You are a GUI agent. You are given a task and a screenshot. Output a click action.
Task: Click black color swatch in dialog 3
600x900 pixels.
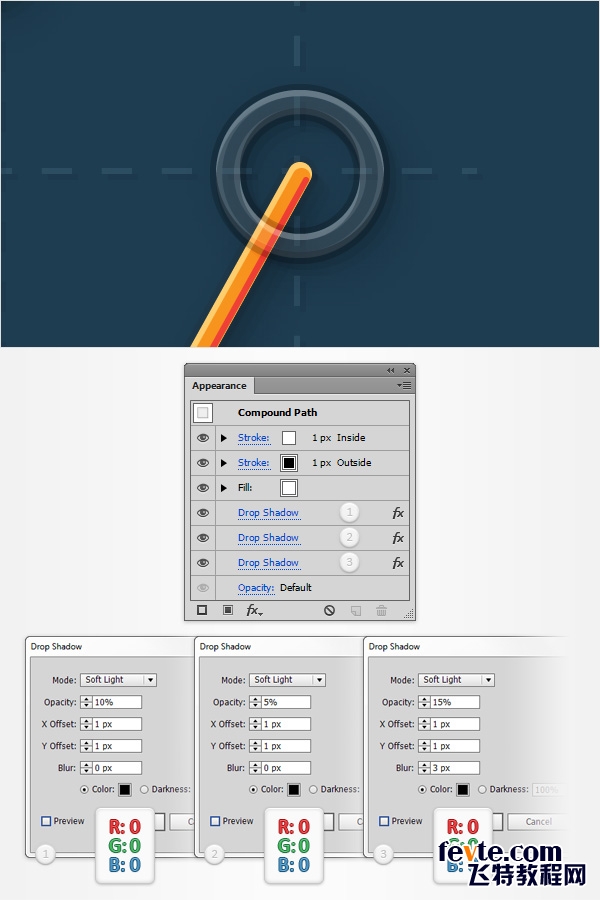(463, 790)
